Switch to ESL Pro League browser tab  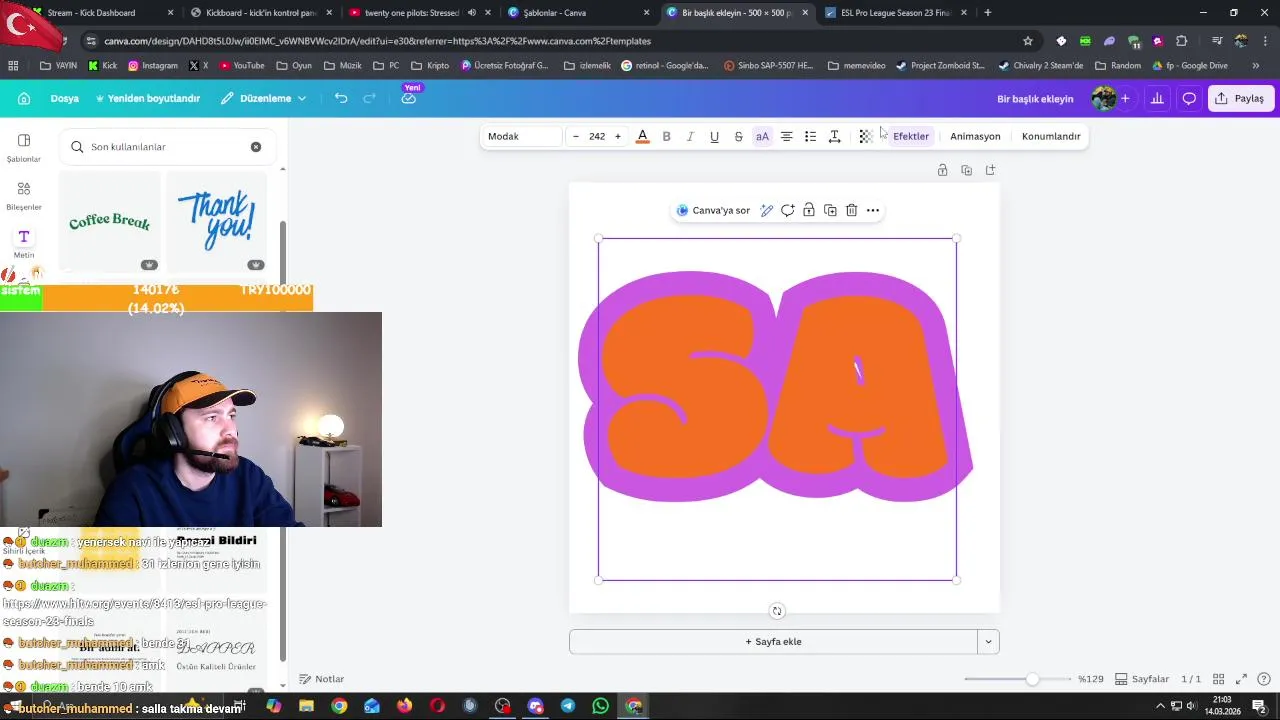pyautogui.click(x=897, y=13)
